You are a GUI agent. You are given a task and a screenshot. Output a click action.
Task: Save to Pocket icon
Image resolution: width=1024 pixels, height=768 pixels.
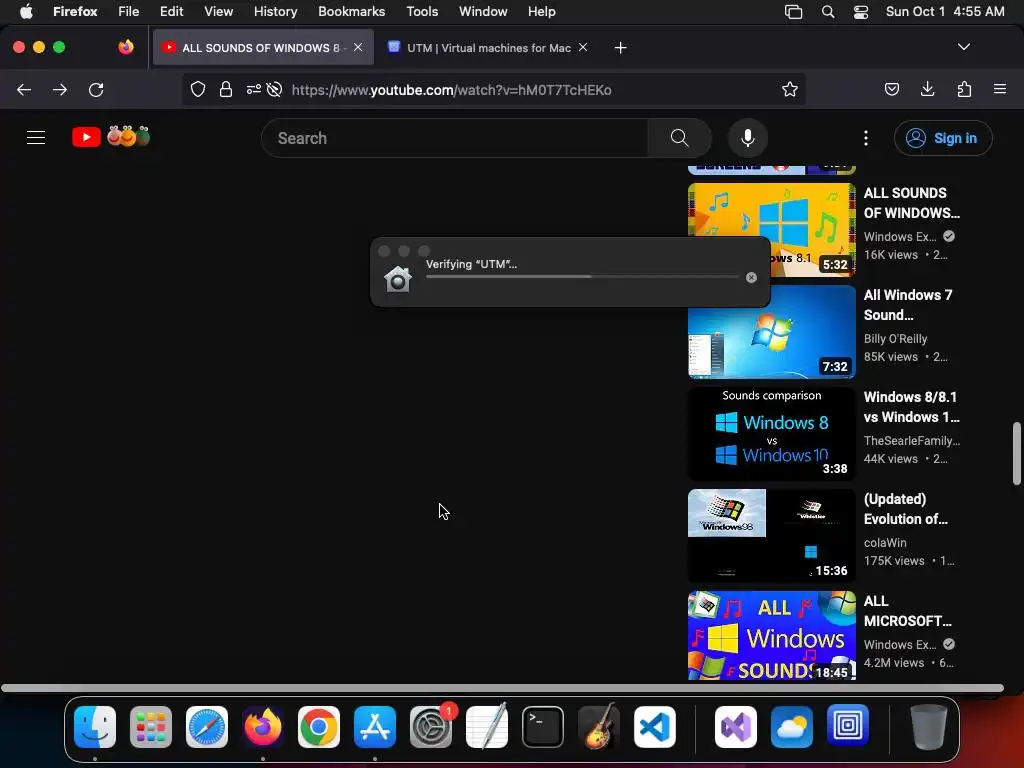pyautogui.click(x=891, y=89)
